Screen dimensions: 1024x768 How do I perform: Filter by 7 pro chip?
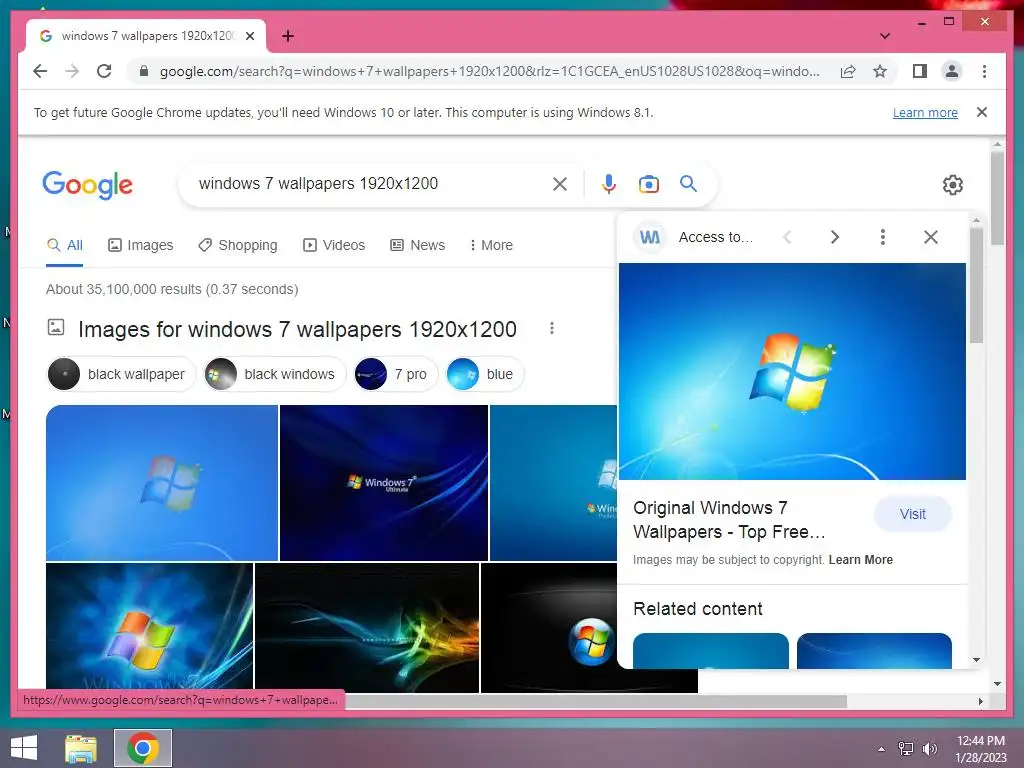[x=395, y=374]
